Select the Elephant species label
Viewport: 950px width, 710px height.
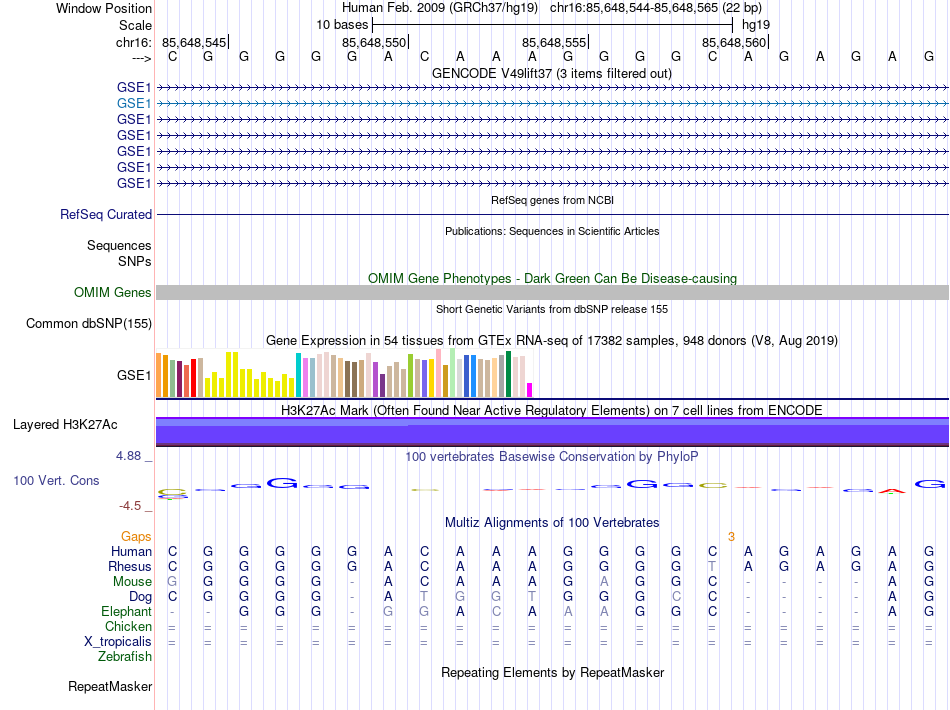126,612
